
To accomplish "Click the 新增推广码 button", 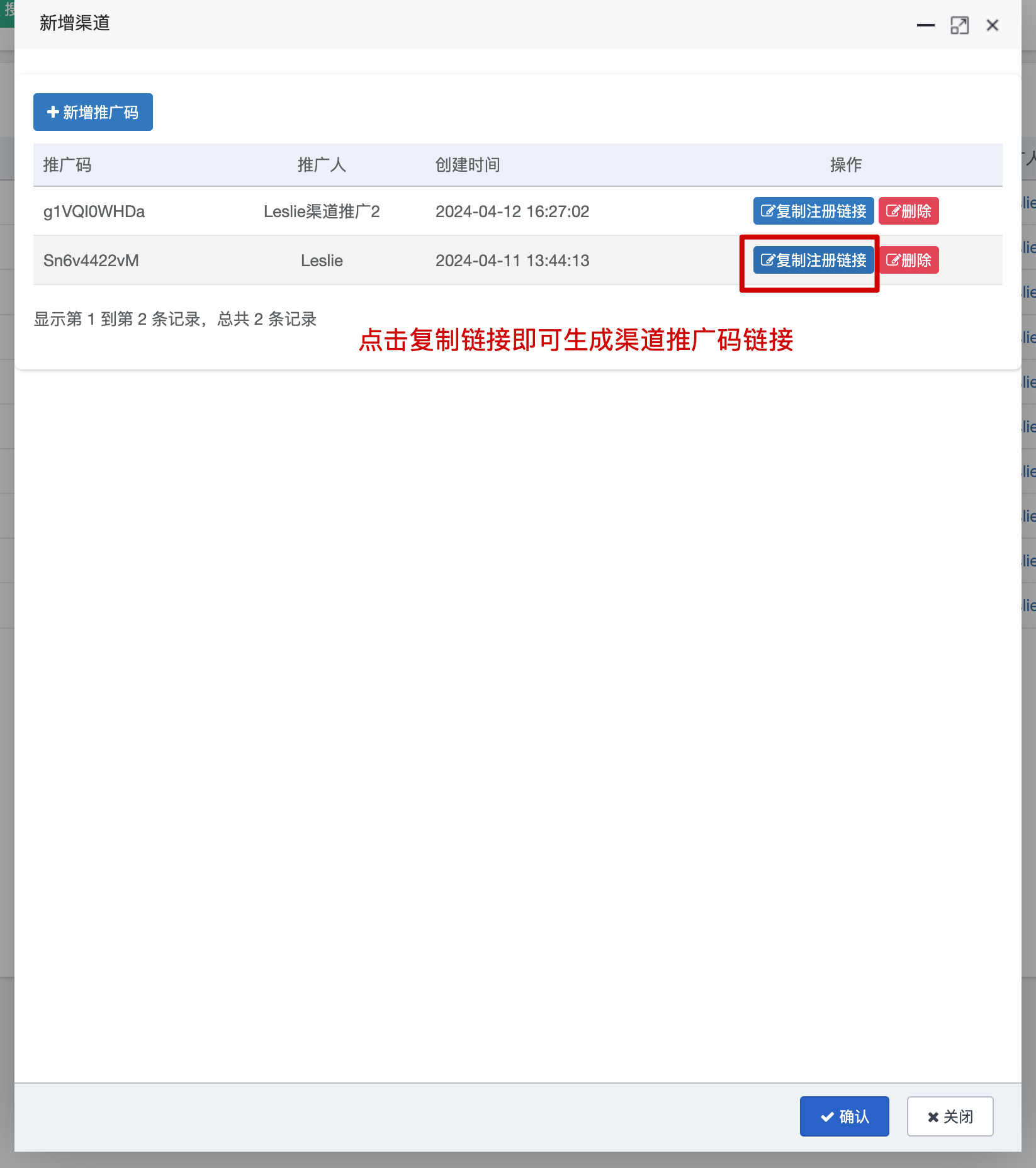I will [x=93, y=112].
